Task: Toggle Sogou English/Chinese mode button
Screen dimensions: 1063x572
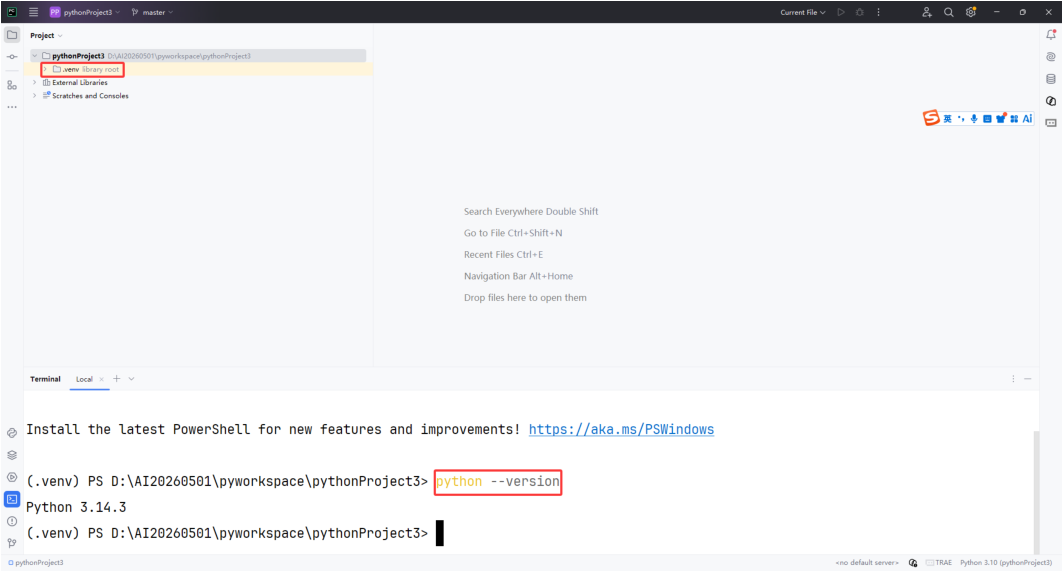Action: click(x=947, y=119)
